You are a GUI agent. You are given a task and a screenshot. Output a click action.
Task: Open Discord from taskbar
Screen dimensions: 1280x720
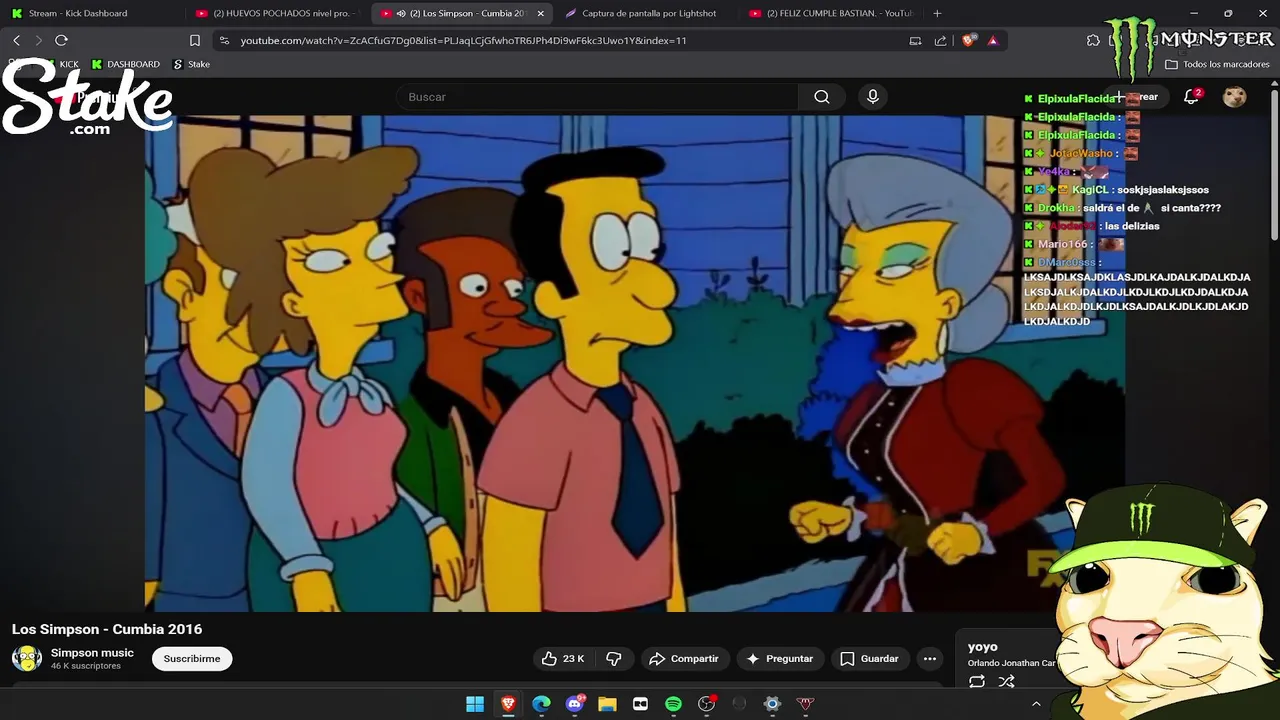click(575, 704)
